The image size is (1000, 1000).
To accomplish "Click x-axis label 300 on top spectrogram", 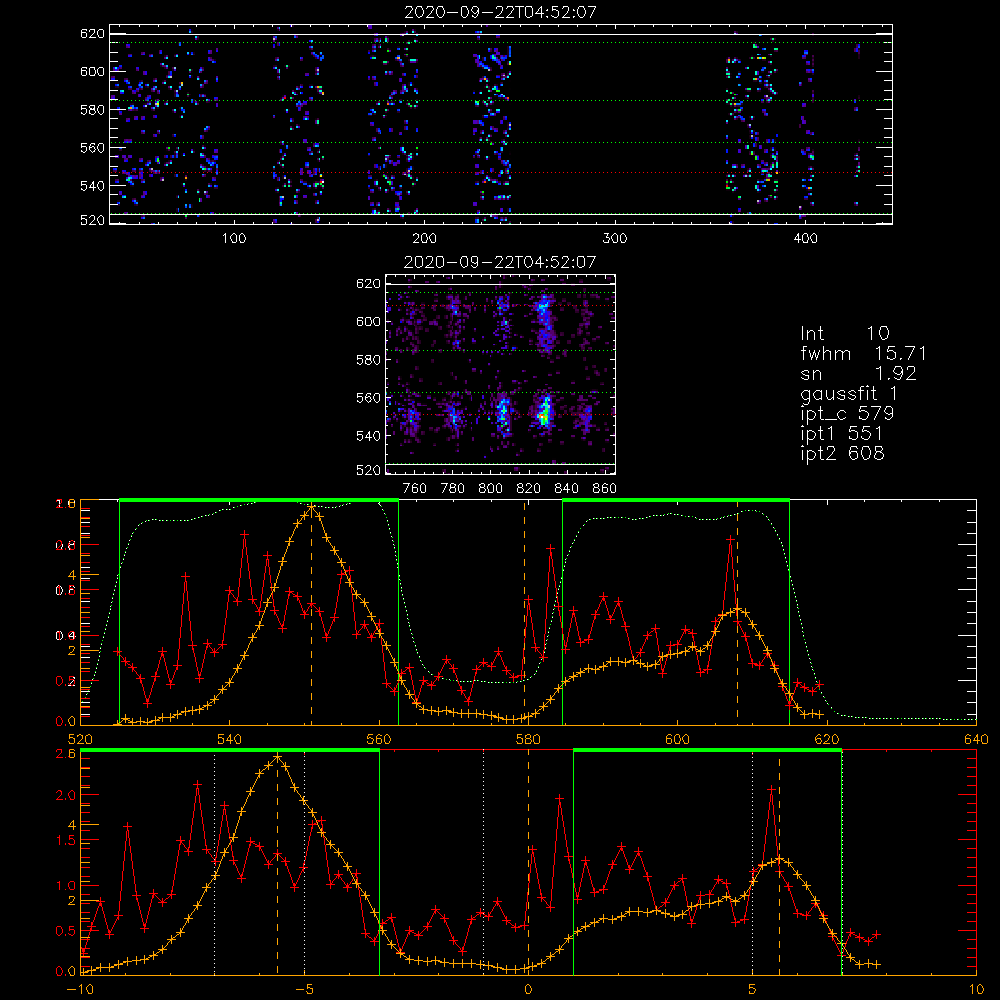I will 615,238.
